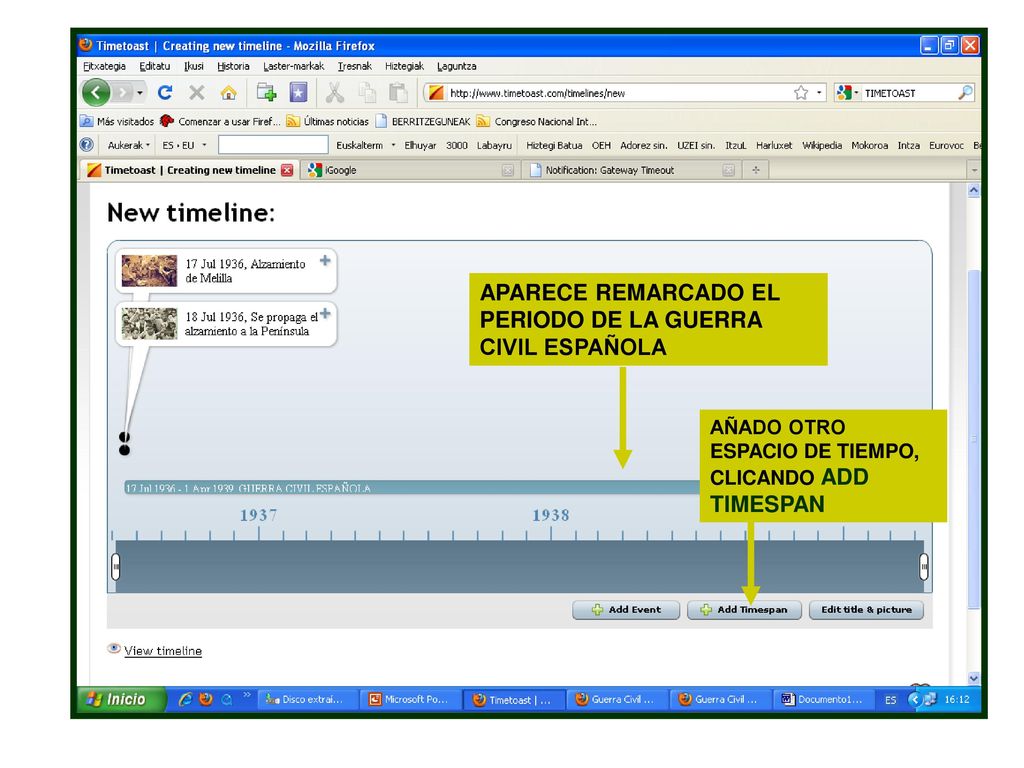Expand the 18 Jul 1936 event plus
Viewport: 1024px width, 768px height.
point(325,313)
